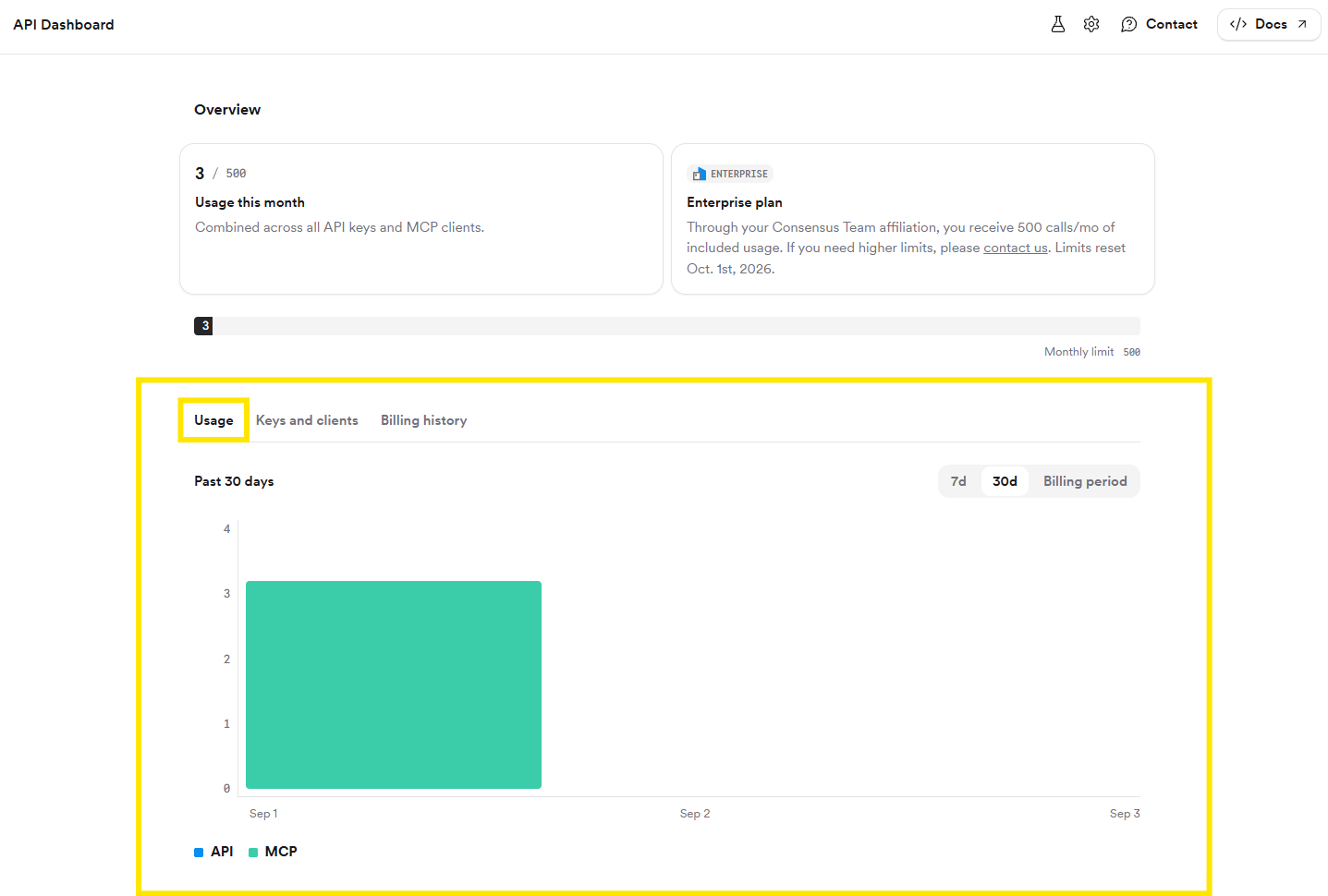This screenshot has width=1328, height=896.
Task: Open the Docs link button
Action: click(1269, 24)
